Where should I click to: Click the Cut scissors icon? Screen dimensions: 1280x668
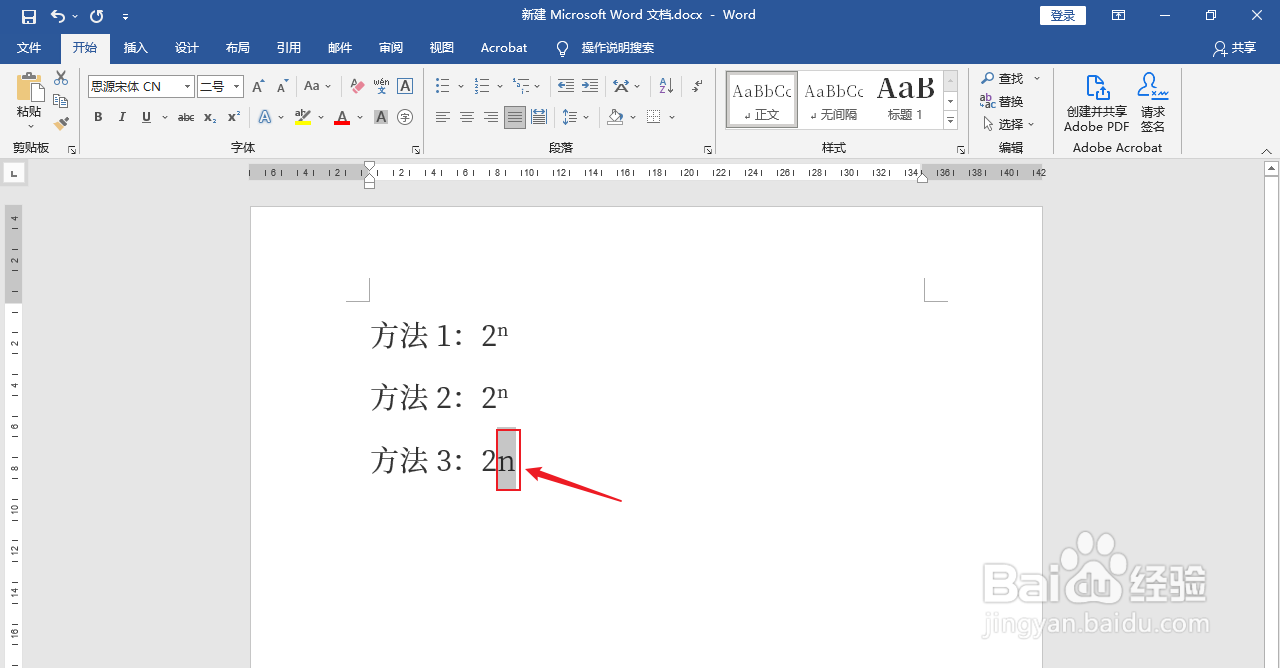click(x=61, y=78)
